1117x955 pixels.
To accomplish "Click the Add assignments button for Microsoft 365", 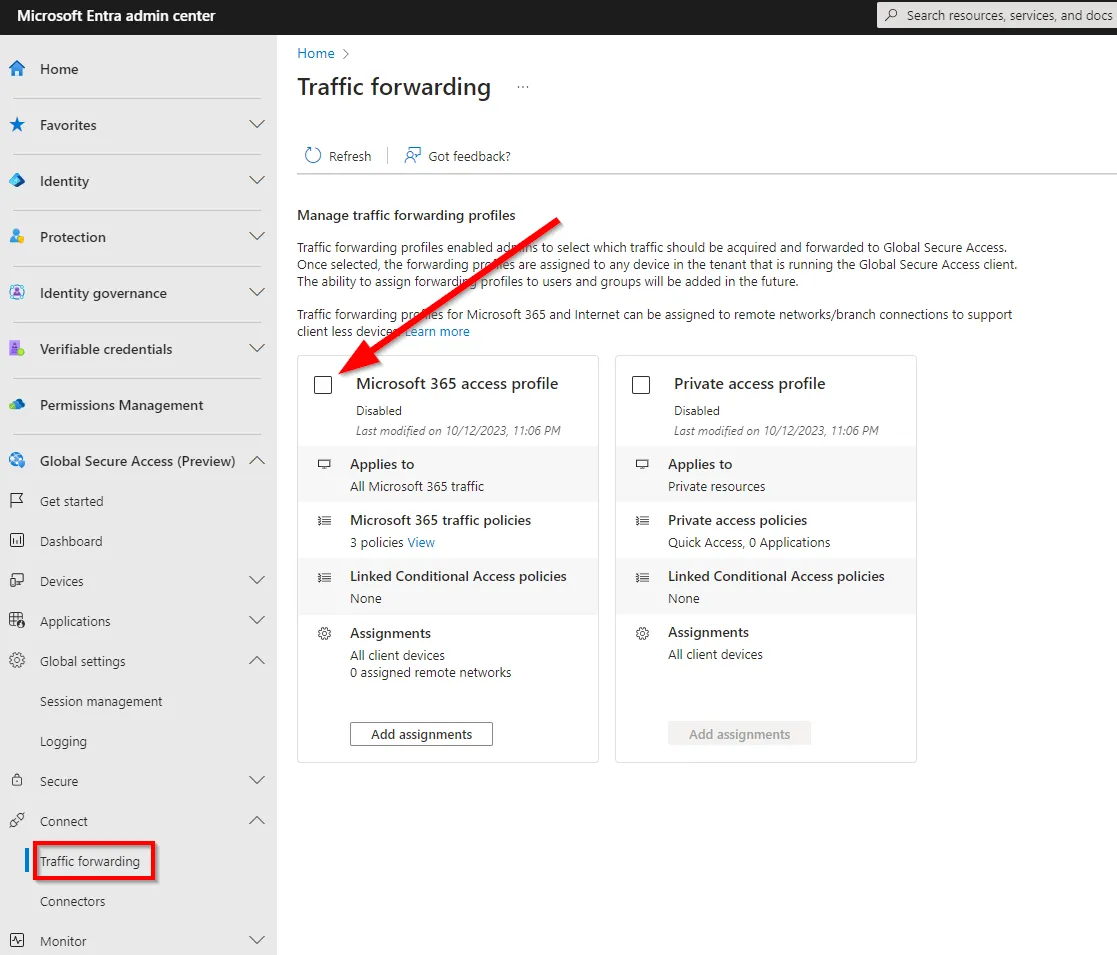I will click(421, 734).
